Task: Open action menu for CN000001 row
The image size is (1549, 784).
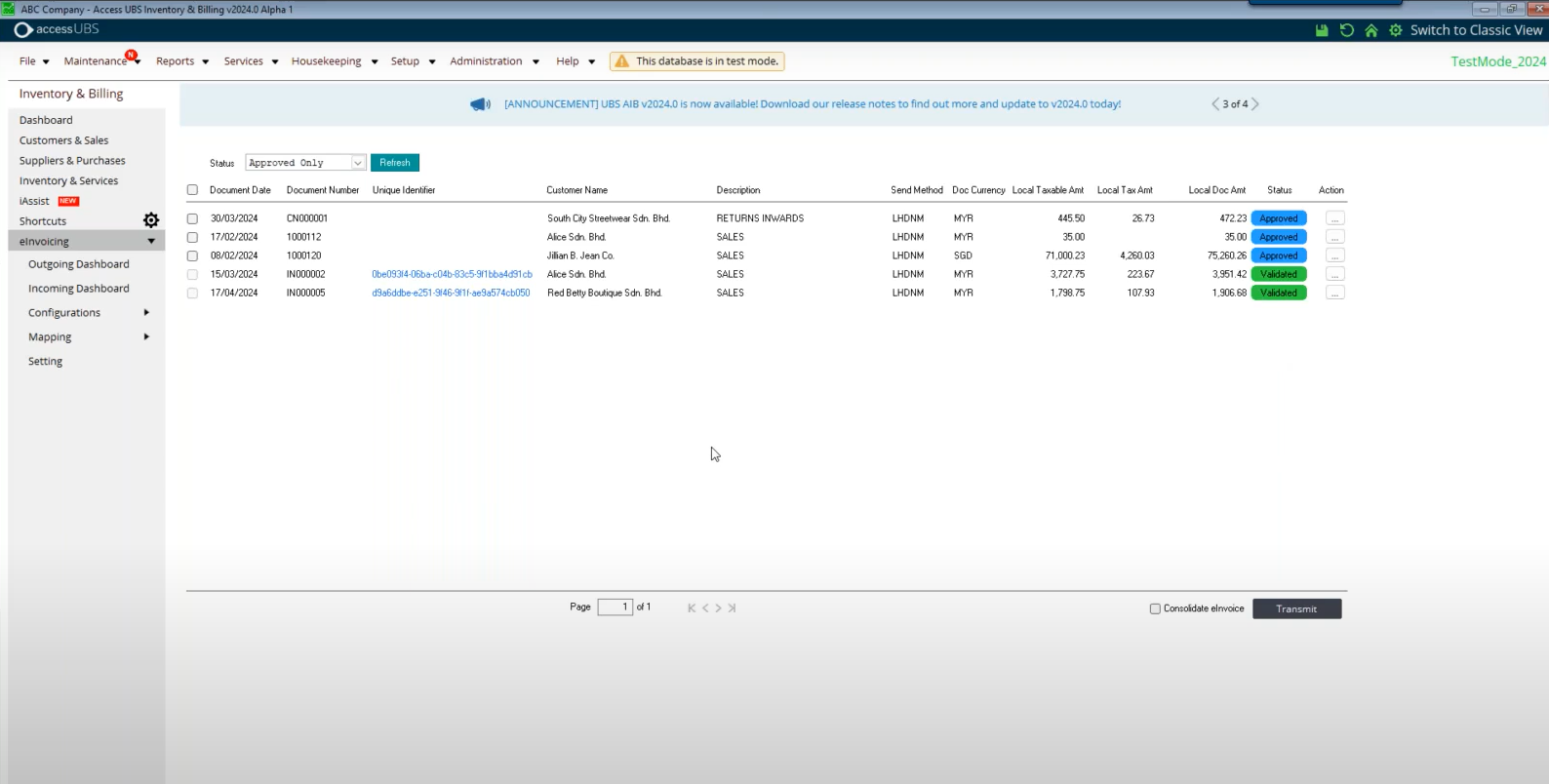Action: coord(1335,218)
